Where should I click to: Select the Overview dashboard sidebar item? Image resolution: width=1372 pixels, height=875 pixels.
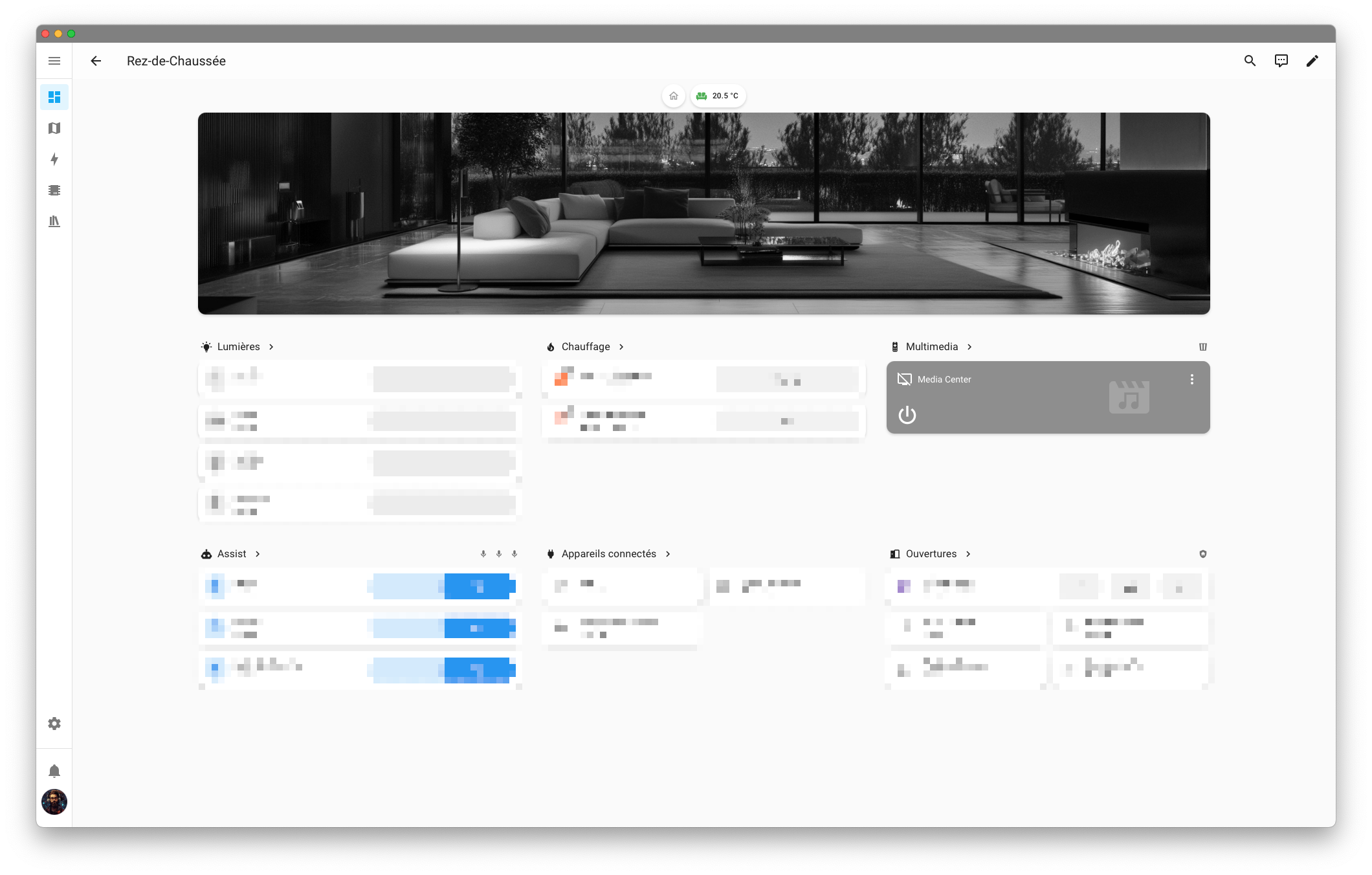pos(54,97)
